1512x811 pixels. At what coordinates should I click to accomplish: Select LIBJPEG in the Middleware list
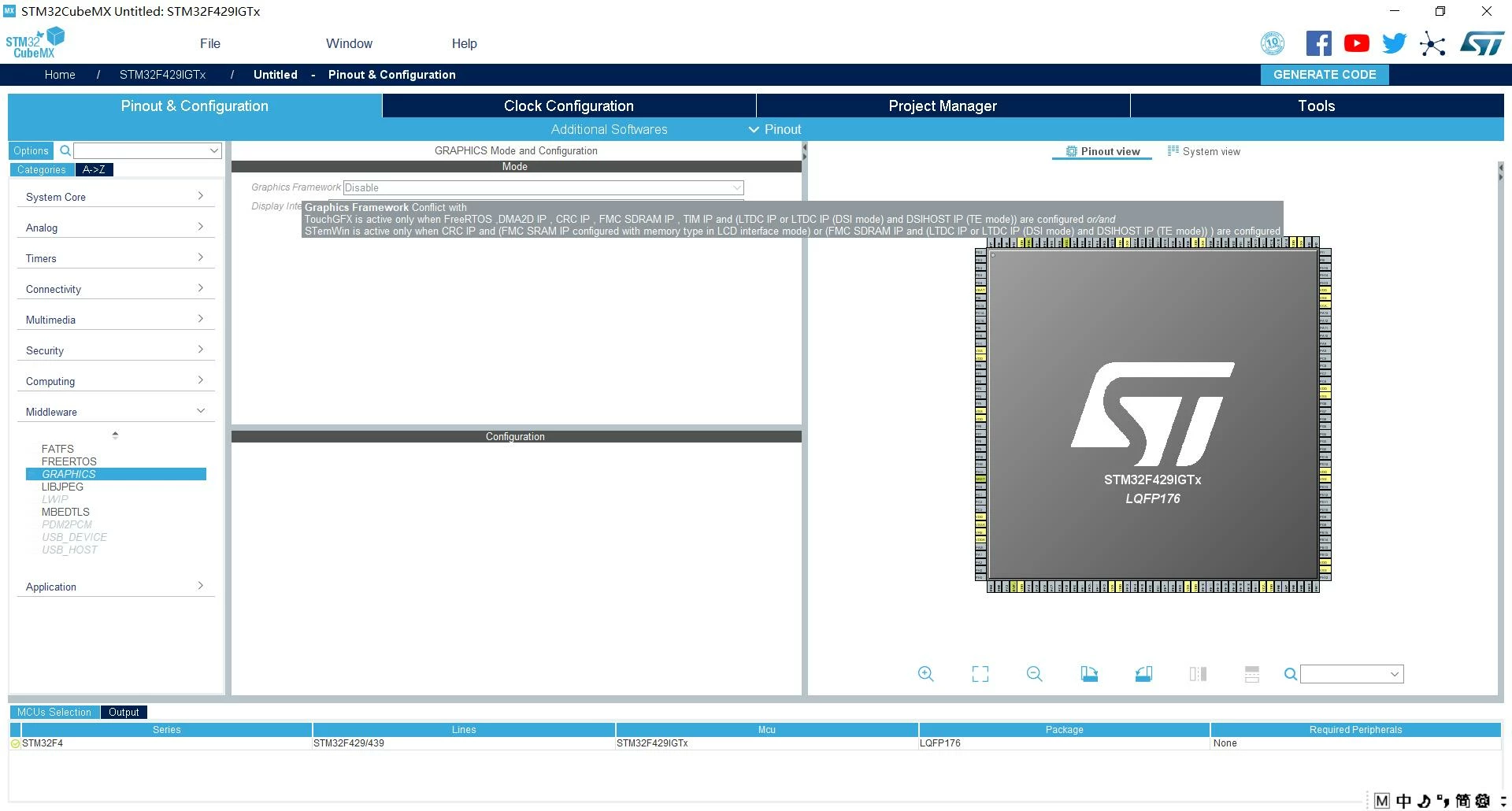62,487
